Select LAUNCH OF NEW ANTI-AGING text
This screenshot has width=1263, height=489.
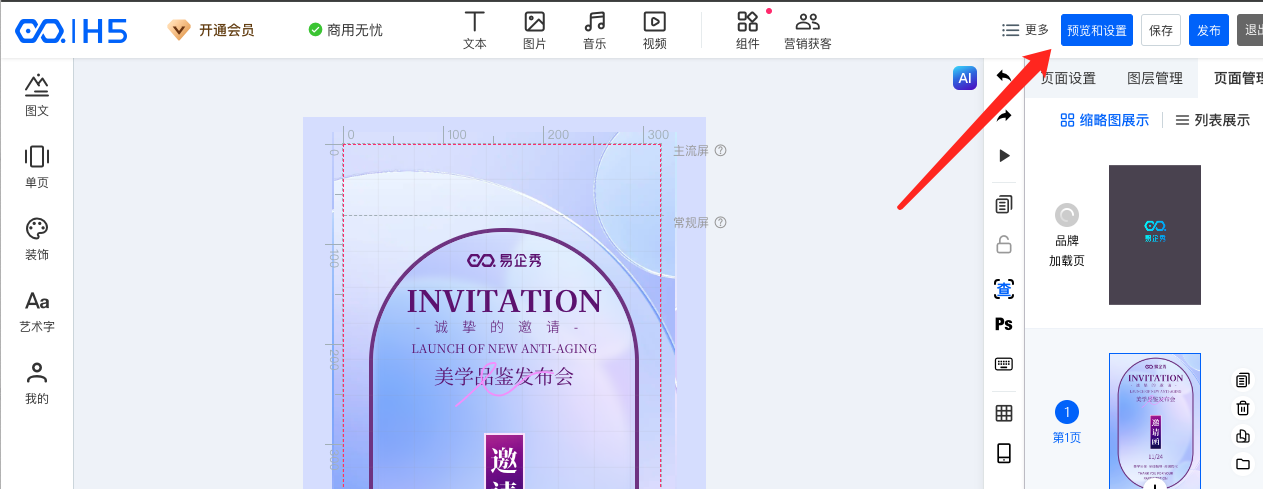[504, 349]
